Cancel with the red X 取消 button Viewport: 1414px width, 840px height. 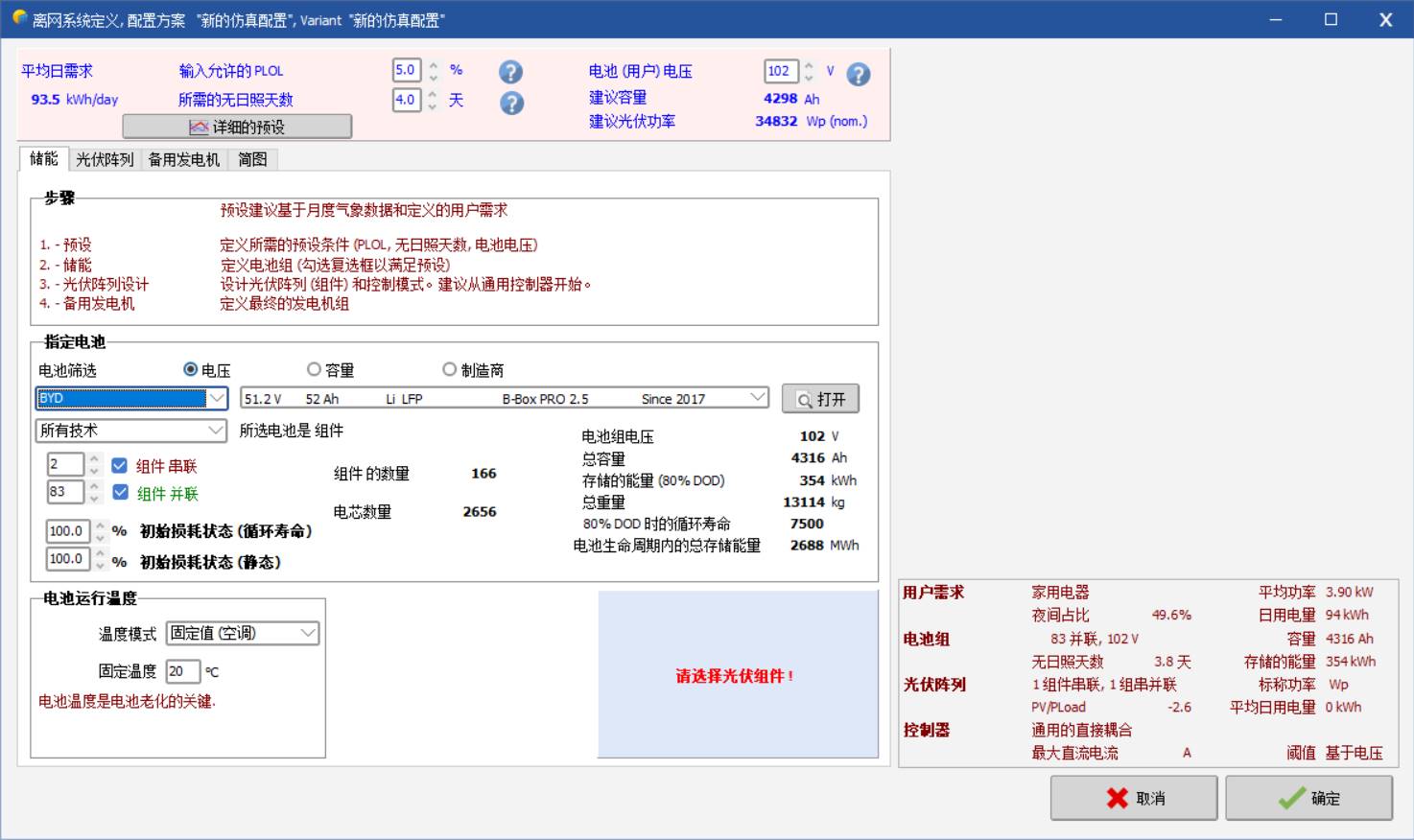[x=1134, y=798]
